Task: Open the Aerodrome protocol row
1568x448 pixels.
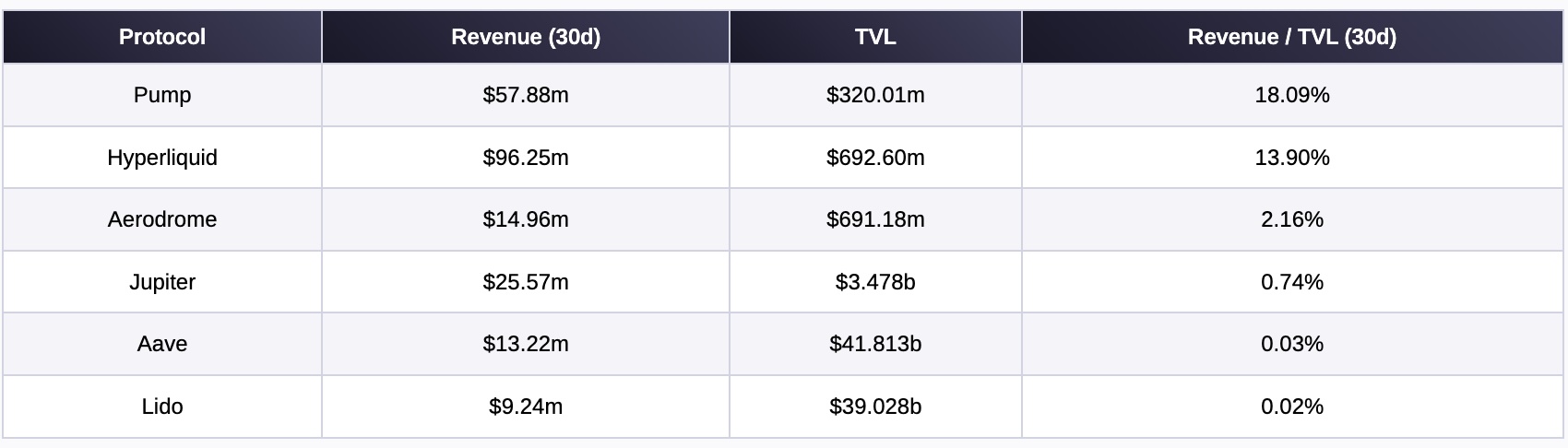Action: [162, 219]
